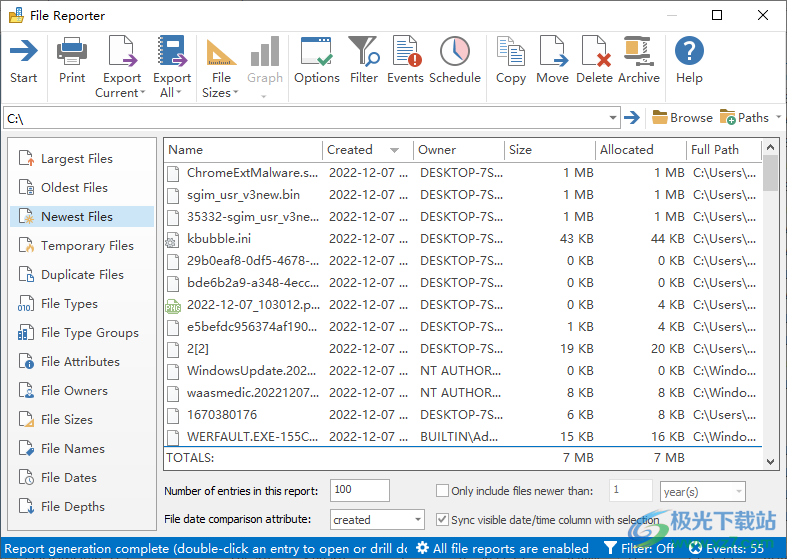Sort by the Size column header
This screenshot has width=787, height=559.
click(x=550, y=150)
